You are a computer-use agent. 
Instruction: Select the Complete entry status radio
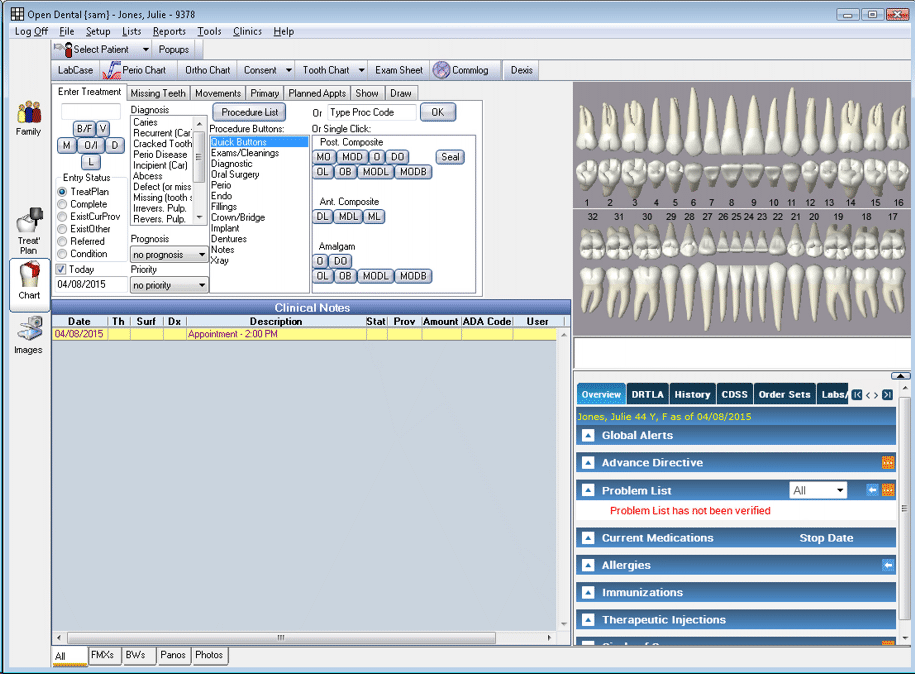(63, 204)
